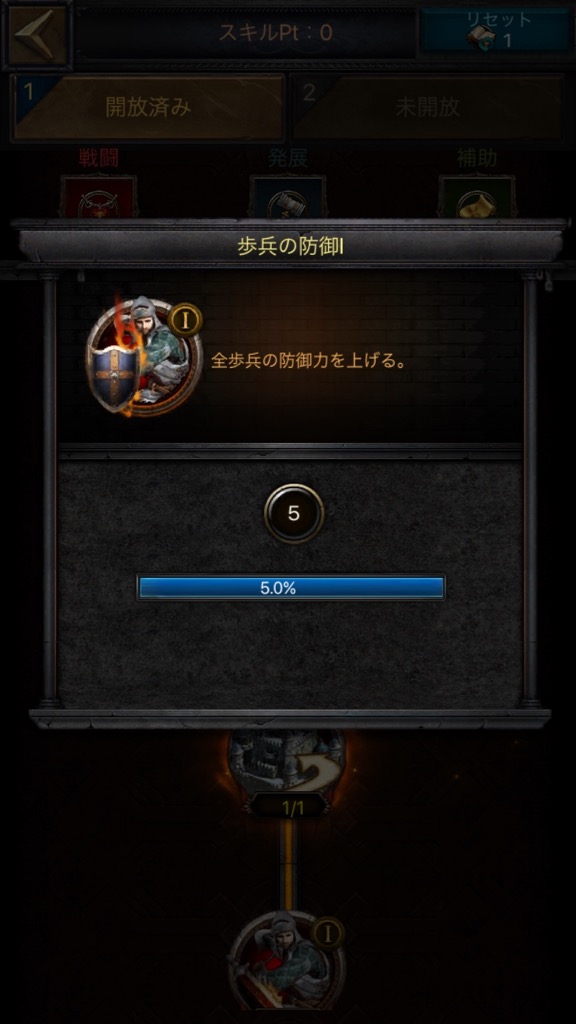The width and height of the screenshot is (576, 1024).
Task: Switch to the 未開放 tab
Action: click(427, 107)
